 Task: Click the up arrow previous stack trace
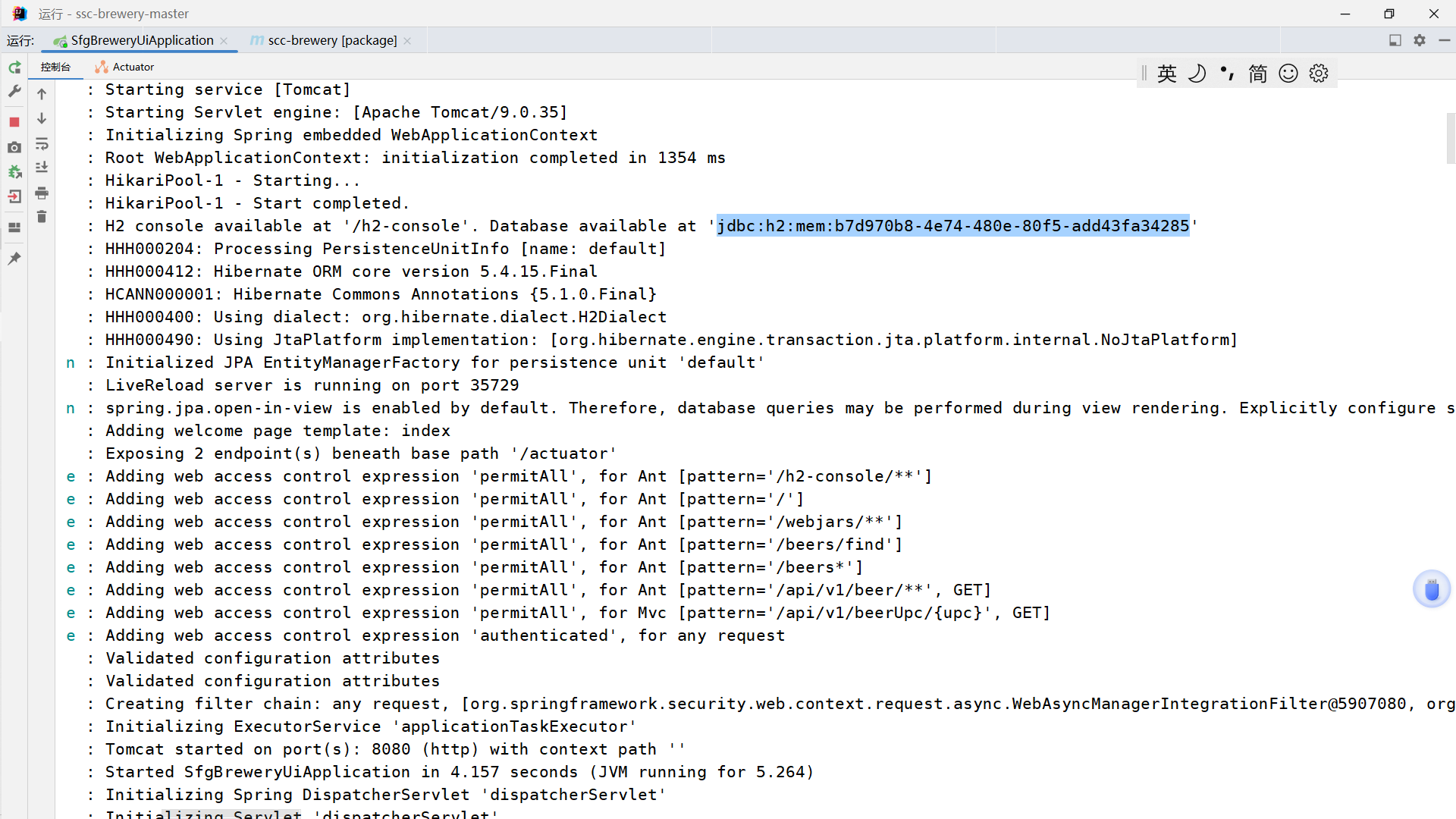(42, 94)
